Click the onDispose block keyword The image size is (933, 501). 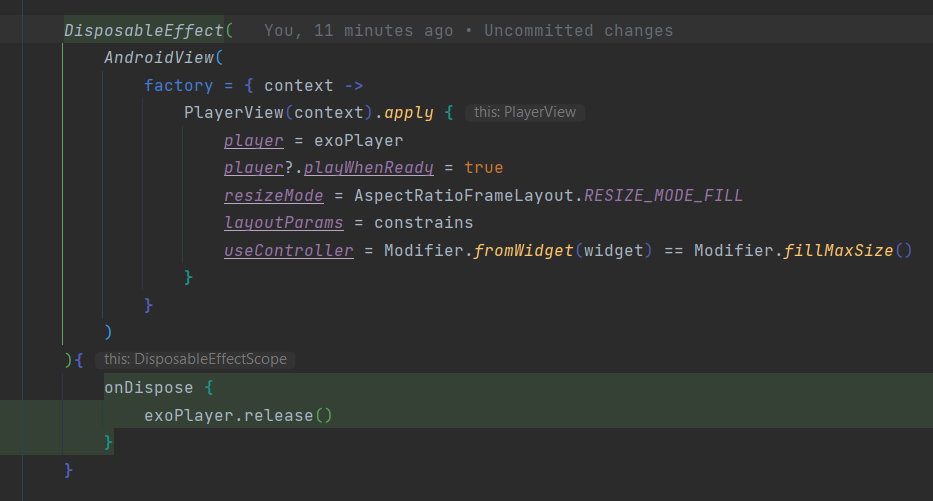pyautogui.click(x=149, y=388)
